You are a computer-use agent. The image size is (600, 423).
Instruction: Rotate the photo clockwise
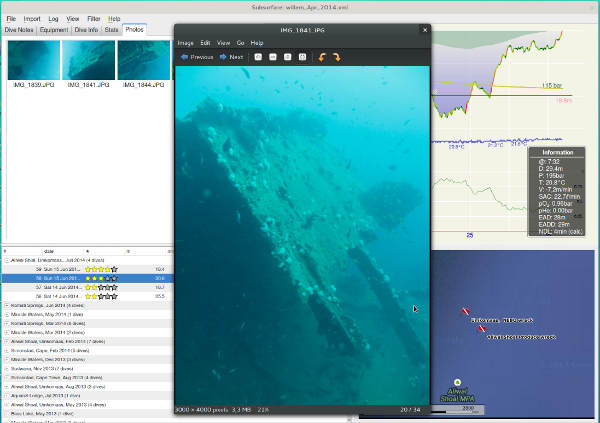[337, 57]
